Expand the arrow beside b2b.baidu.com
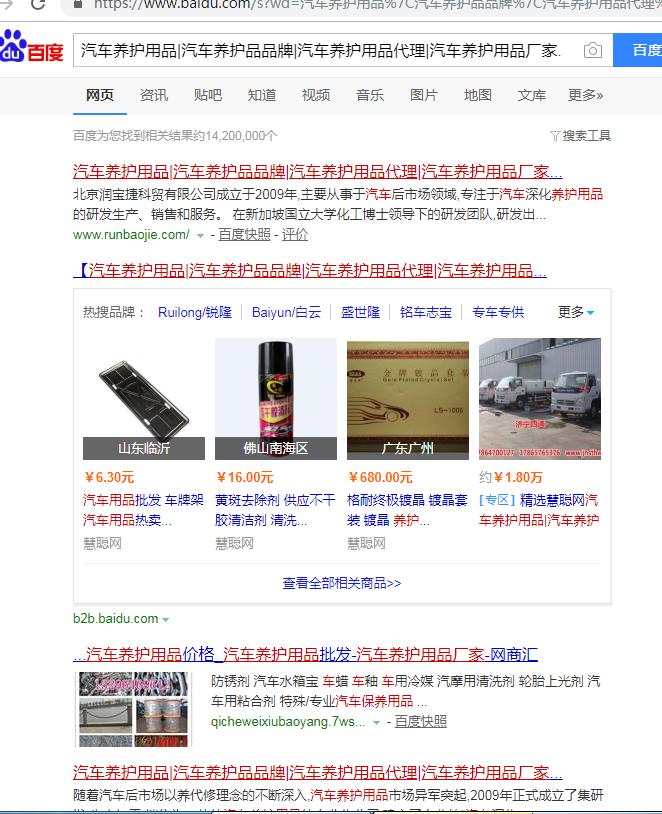 tap(166, 620)
